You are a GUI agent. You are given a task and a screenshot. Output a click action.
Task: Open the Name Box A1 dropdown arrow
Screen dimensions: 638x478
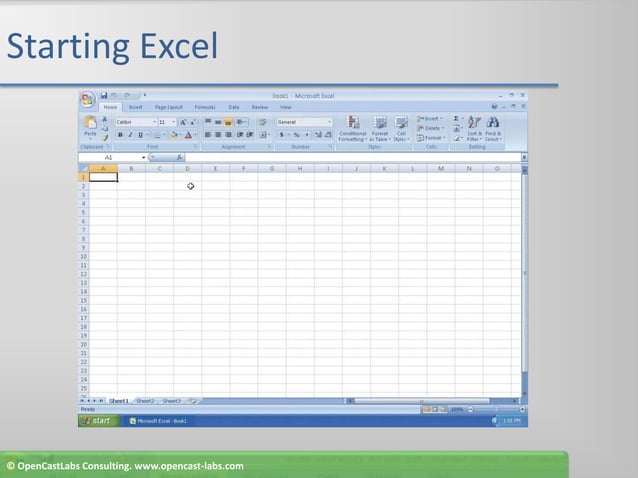(143, 157)
